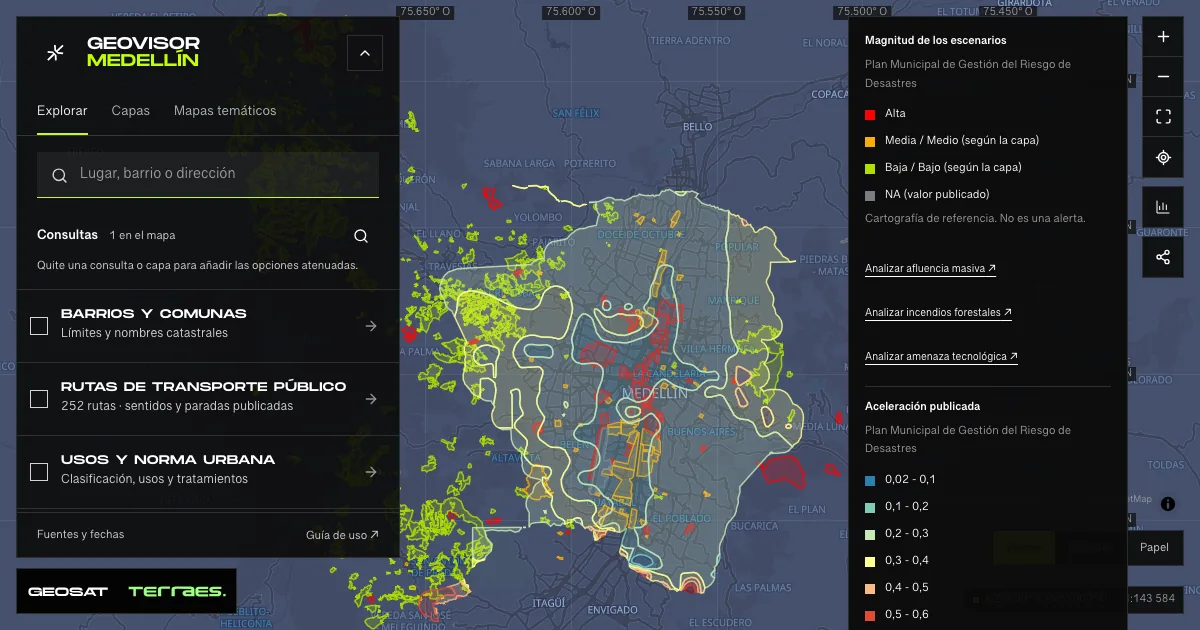This screenshot has height=630, width=1200.
Task: Open Barrios y Comunas details arrow
Action: pyautogui.click(x=371, y=326)
